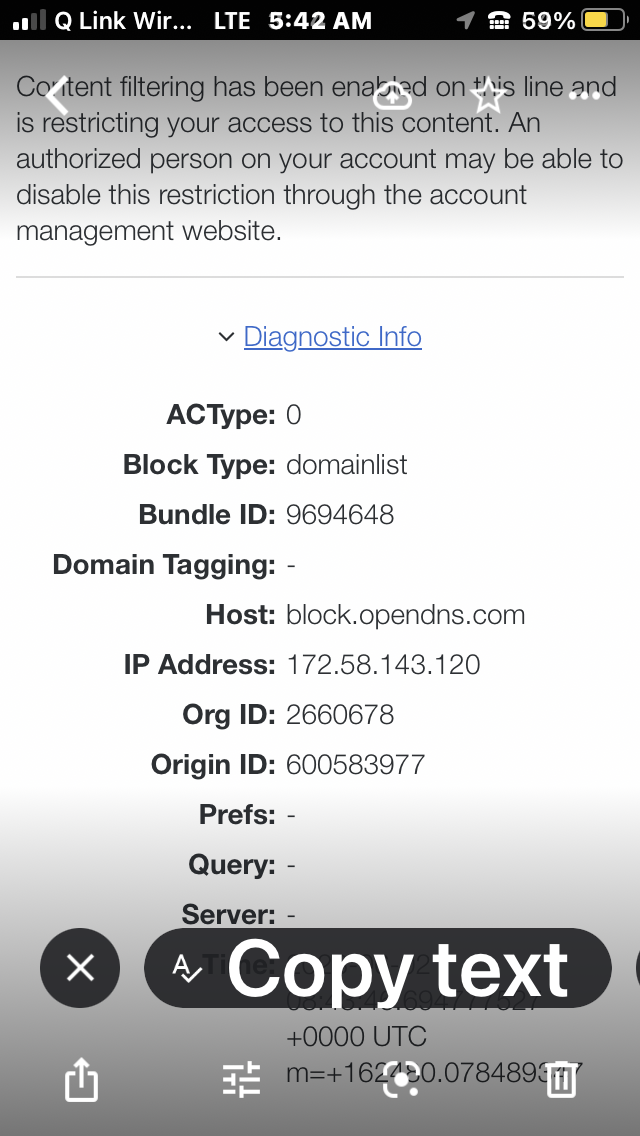Image resolution: width=640 pixels, height=1136 pixels.
Task: Open the edit adjustments sliders icon
Action: [241, 1080]
